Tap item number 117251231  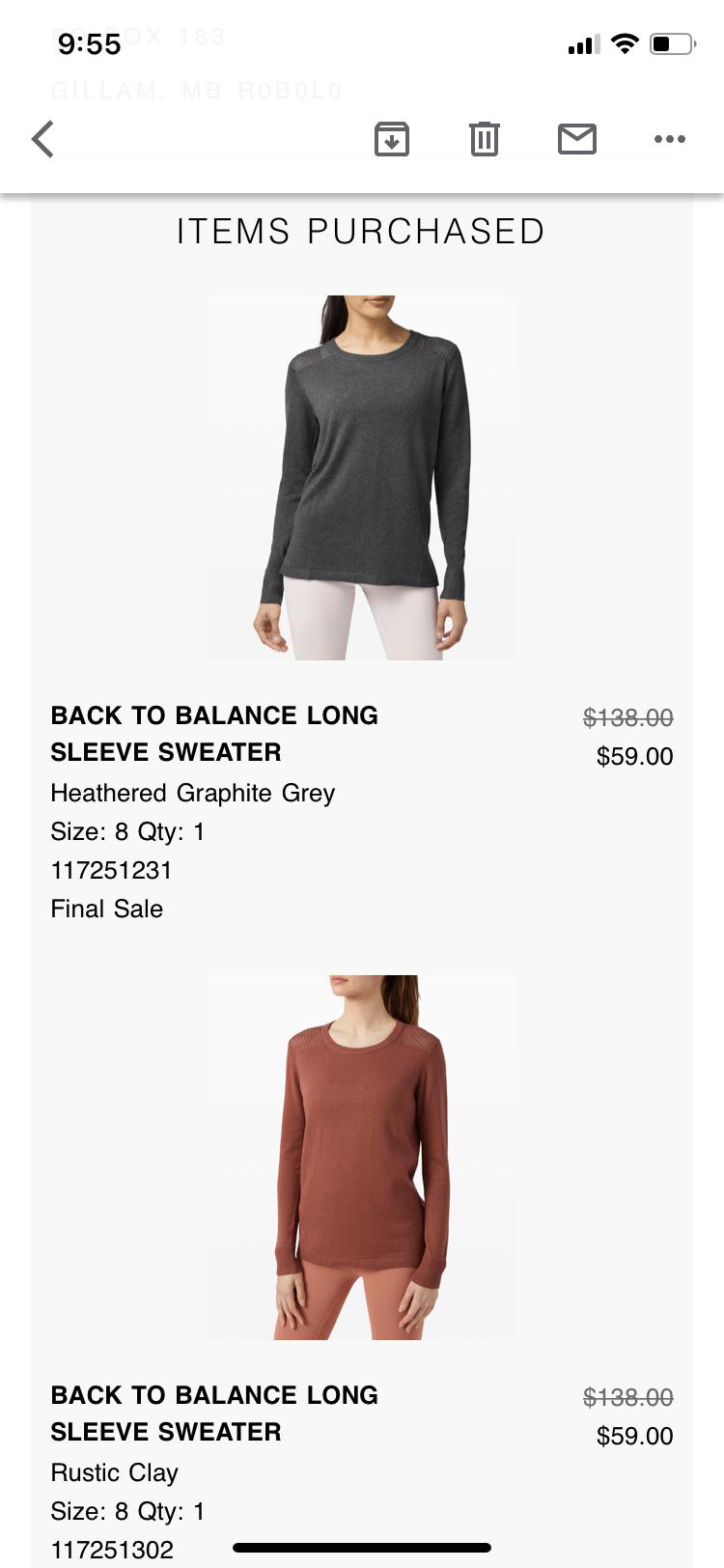(112, 870)
